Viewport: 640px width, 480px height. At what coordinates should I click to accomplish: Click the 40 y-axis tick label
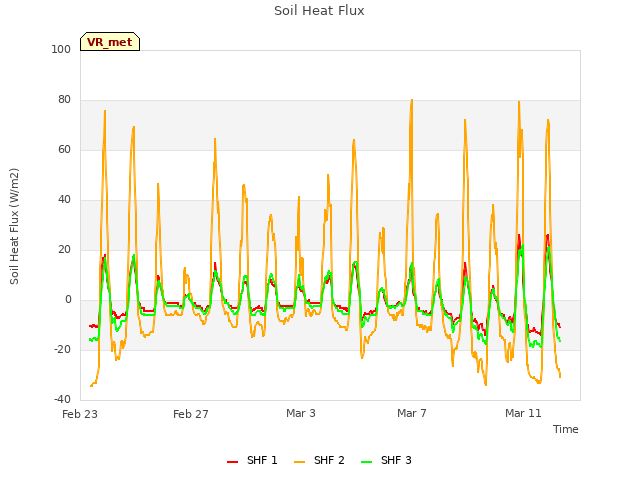coord(64,200)
